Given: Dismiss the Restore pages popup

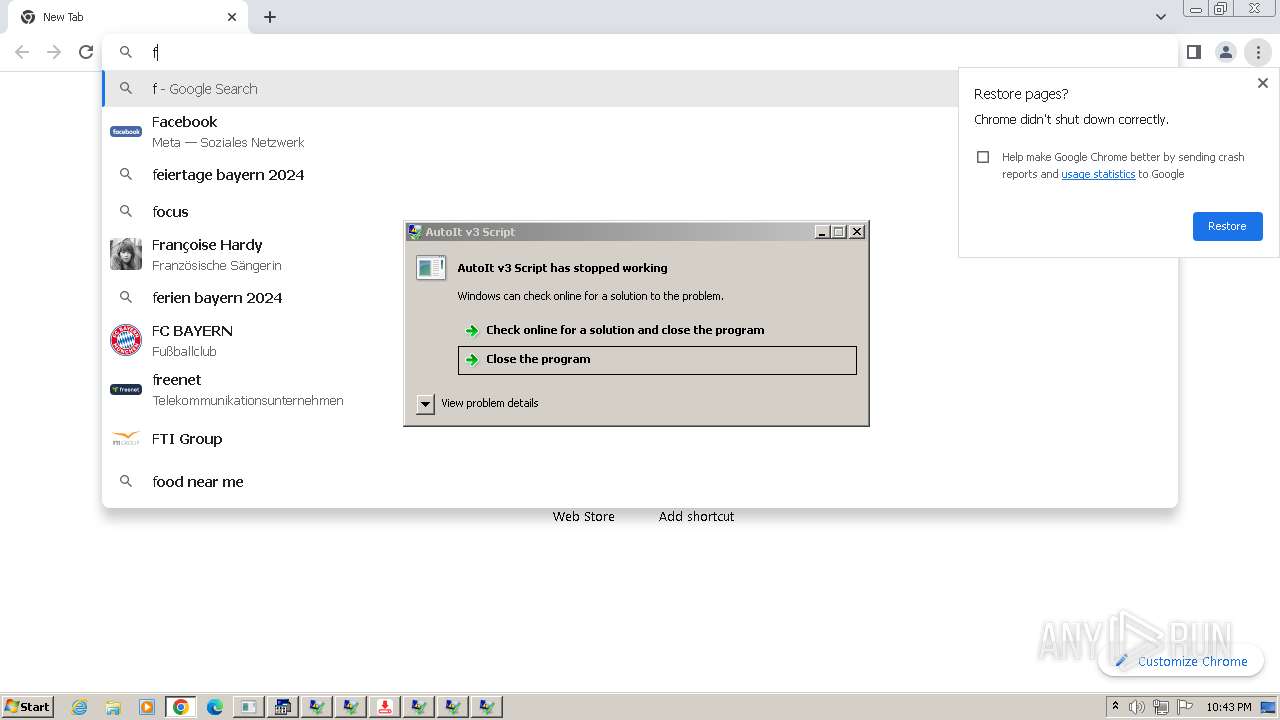Looking at the screenshot, I should click(x=1262, y=83).
